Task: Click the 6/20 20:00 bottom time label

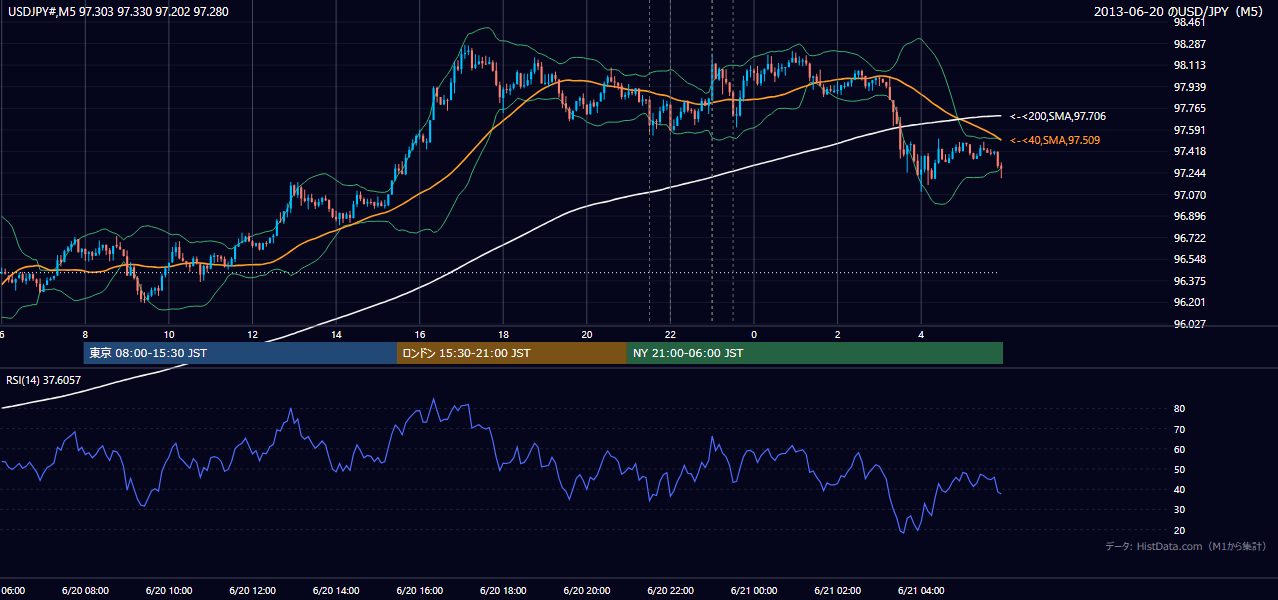Action: pos(587,591)
